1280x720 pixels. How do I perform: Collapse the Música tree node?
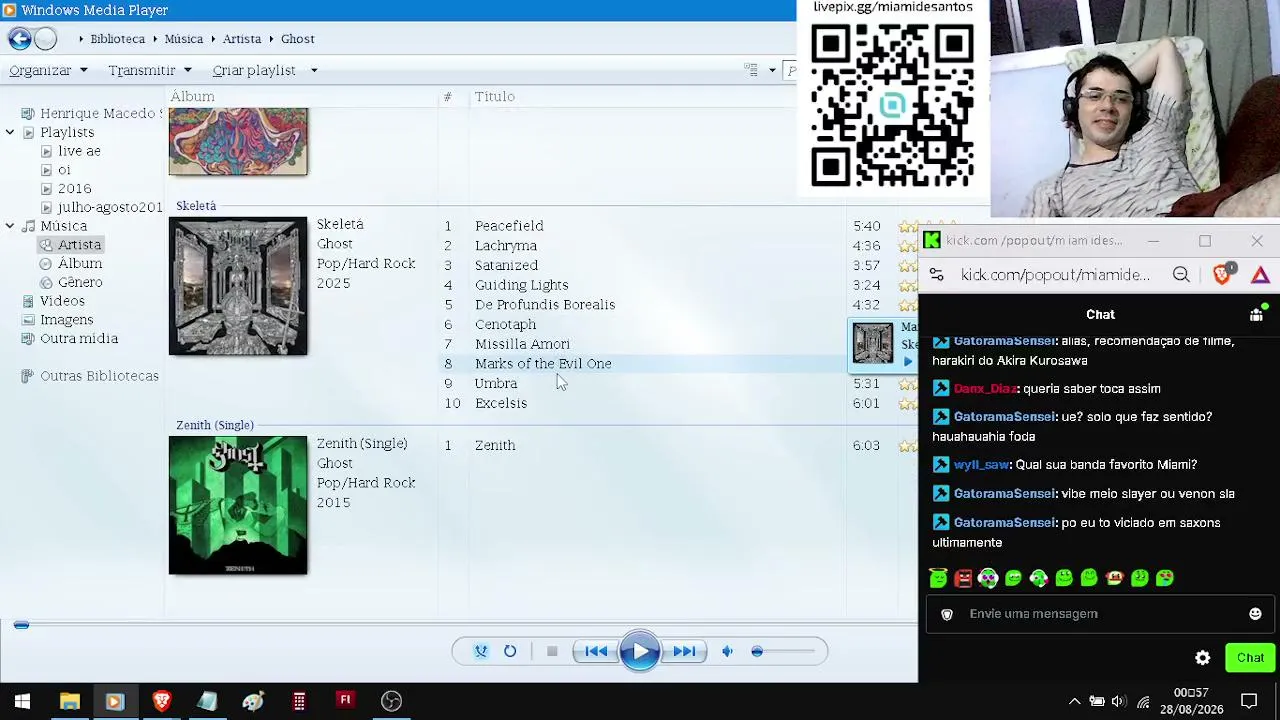tap(10, 226)
